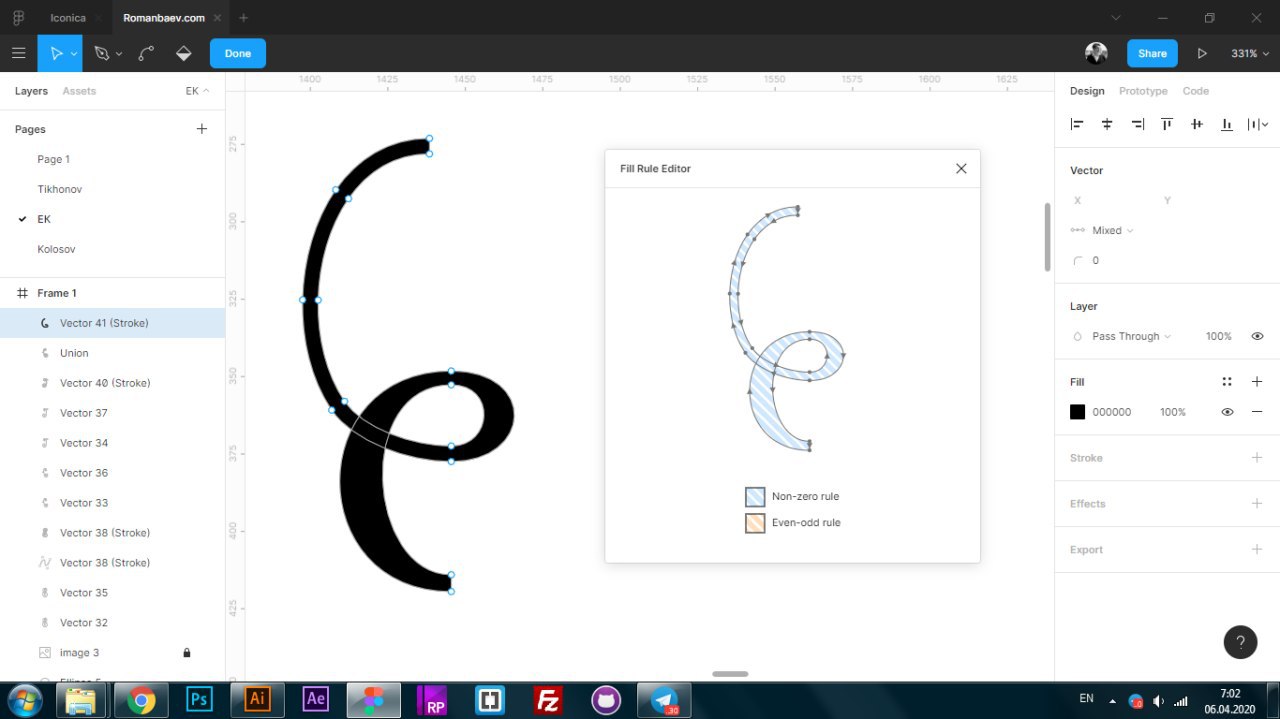Image resolution: width=1280 pixels, height=719 pixels.
Task: Open Photoshop from the taskbar
Action: click(199, 700)
